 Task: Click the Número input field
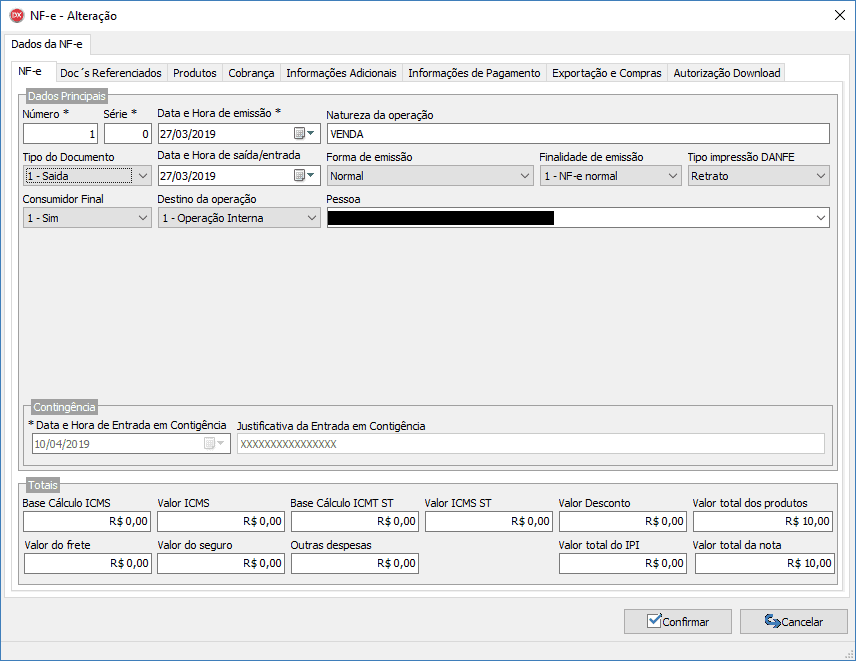click(60, 134)
